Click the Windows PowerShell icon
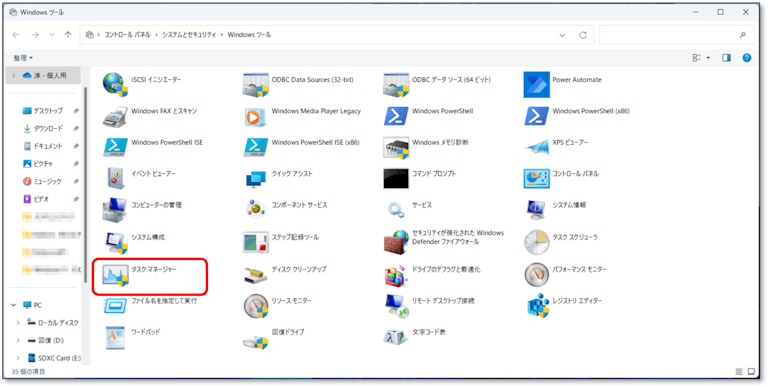 click(x=396, y=116)
